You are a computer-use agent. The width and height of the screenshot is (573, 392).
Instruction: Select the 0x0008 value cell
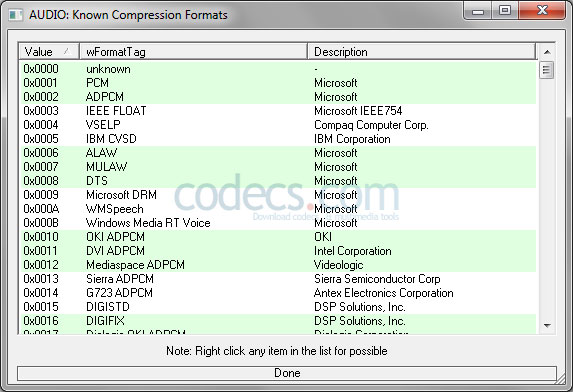[x=41, y=181]
